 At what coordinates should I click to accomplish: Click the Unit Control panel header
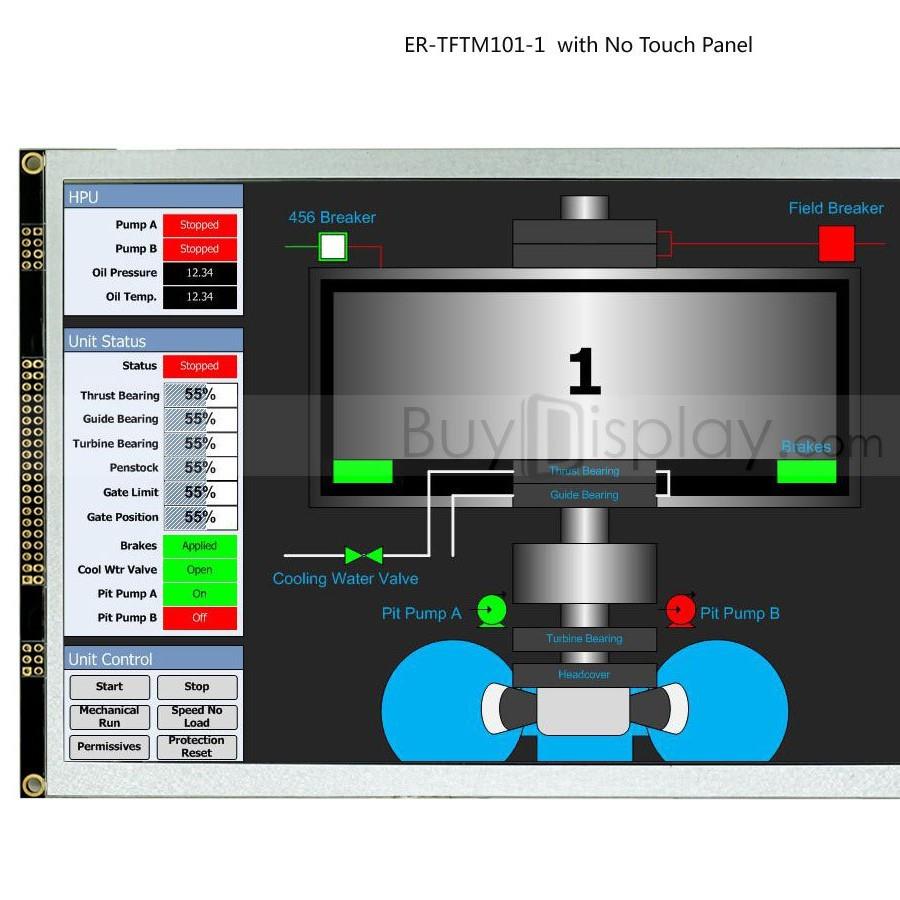(x=153, y=658)
